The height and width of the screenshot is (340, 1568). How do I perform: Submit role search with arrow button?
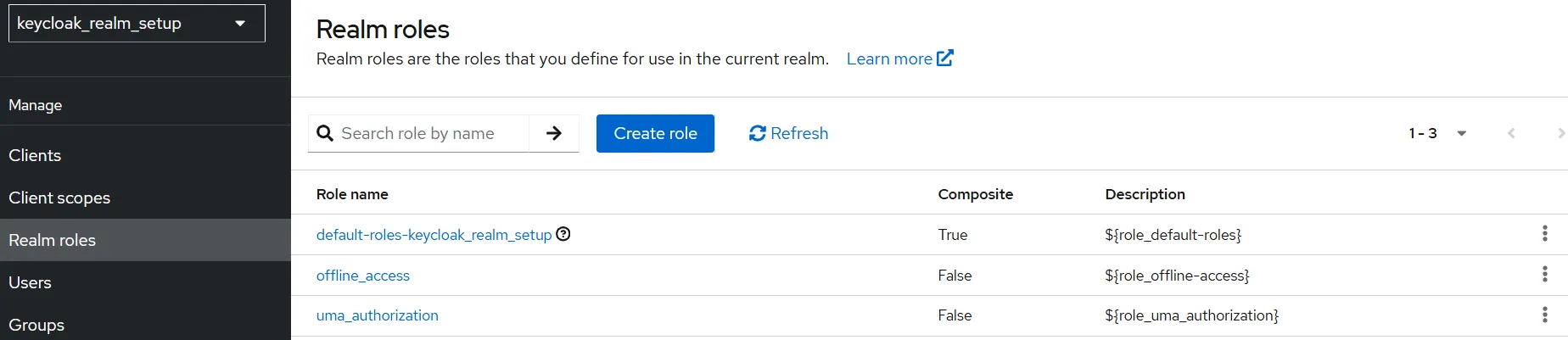pos(554,133)
